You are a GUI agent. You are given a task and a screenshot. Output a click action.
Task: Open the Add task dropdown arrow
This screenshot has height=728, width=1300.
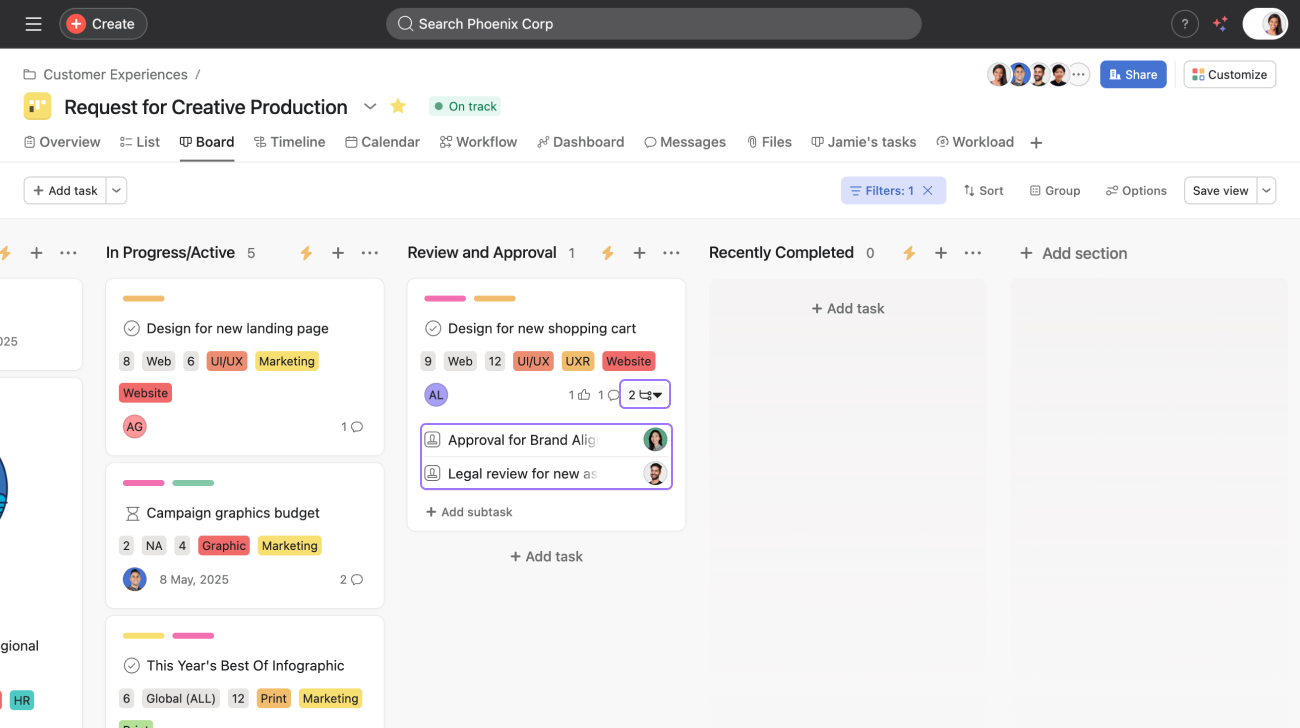pyautogui.click(x=117, y=190)
